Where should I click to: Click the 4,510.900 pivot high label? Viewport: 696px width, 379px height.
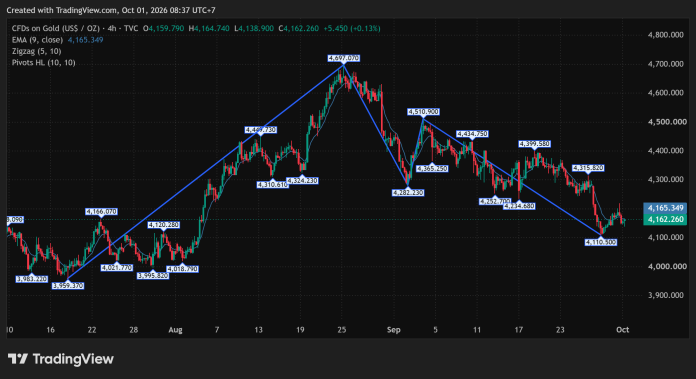423,112
